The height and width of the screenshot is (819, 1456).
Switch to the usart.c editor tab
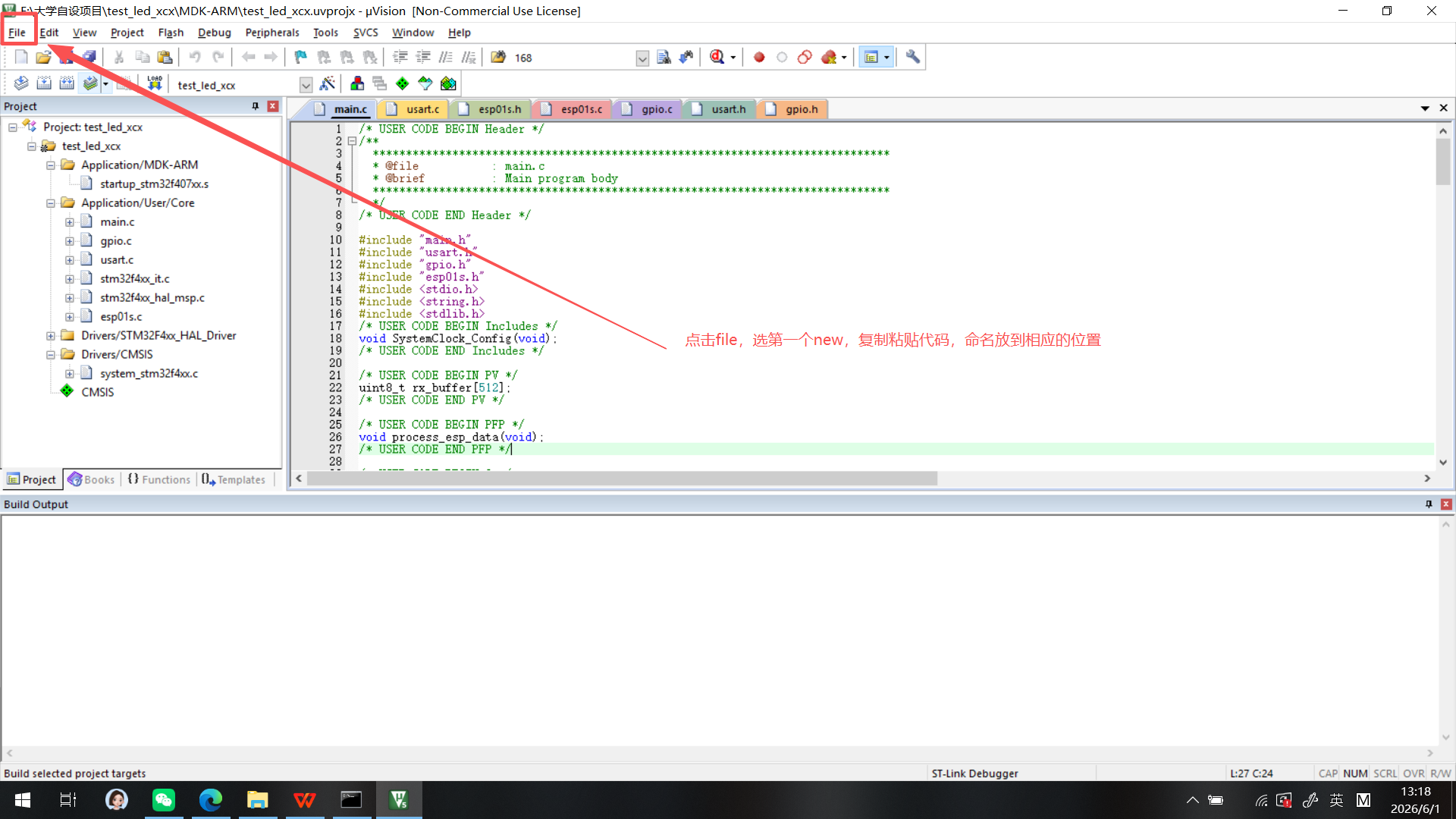click(413, 109)
